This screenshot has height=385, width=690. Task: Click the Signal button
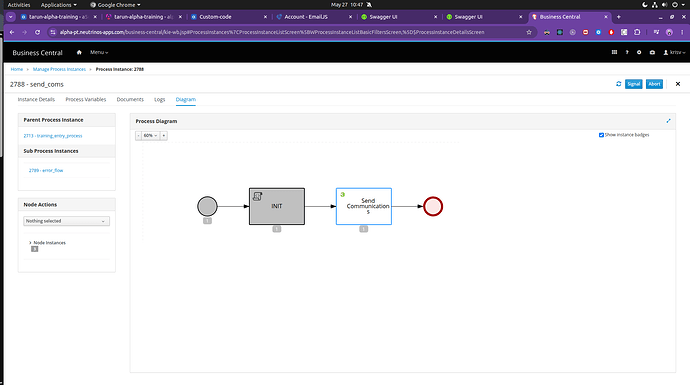(634, 84)
